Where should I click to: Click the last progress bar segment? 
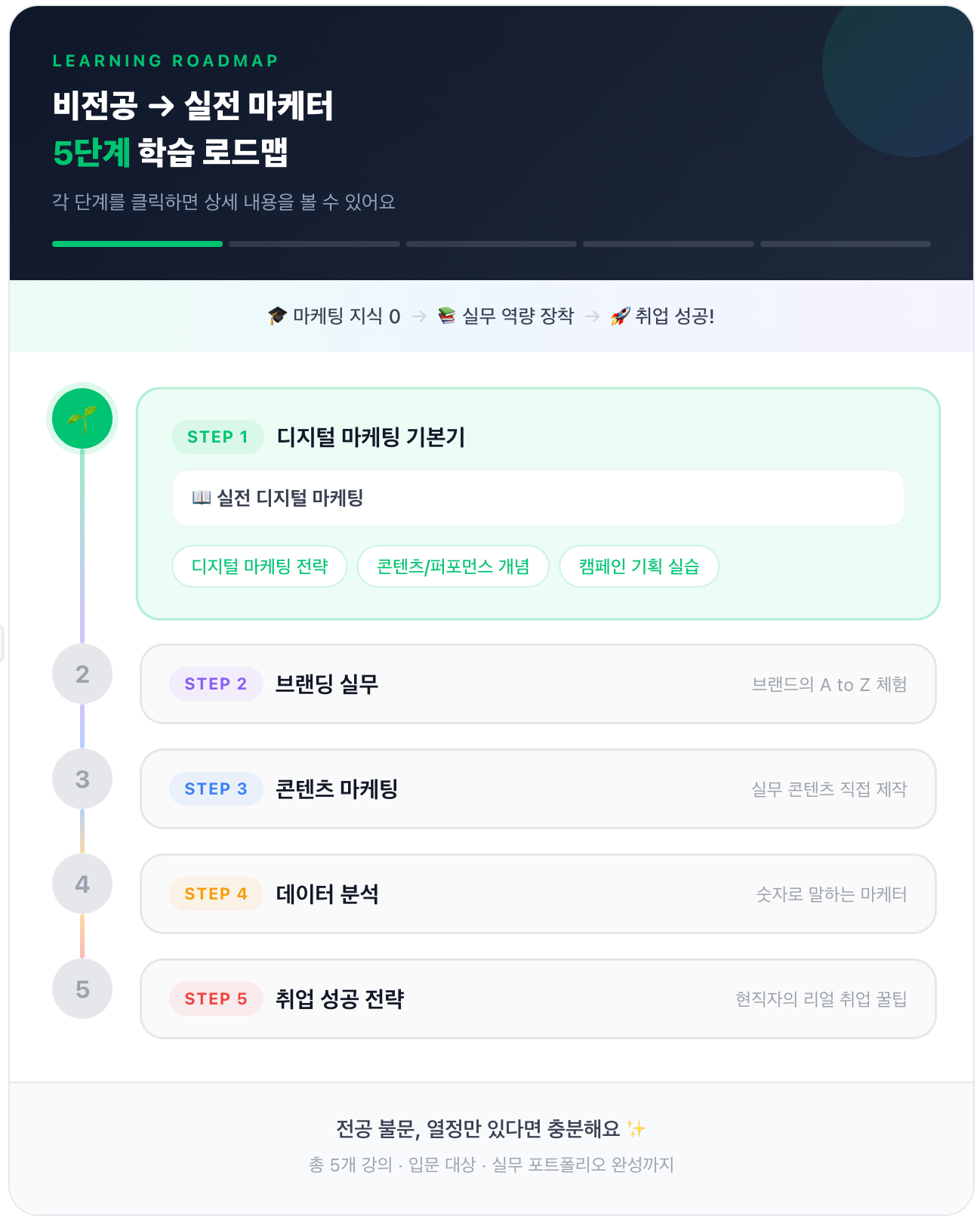coord(845,244)
